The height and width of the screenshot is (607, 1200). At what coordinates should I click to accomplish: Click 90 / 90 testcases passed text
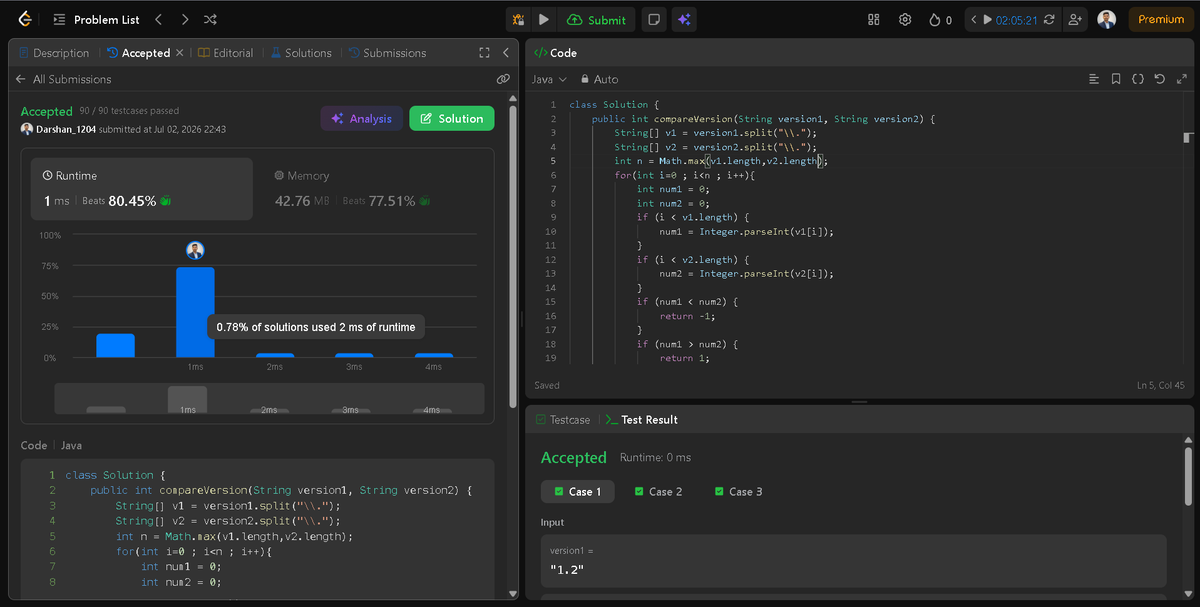point(129,111)
